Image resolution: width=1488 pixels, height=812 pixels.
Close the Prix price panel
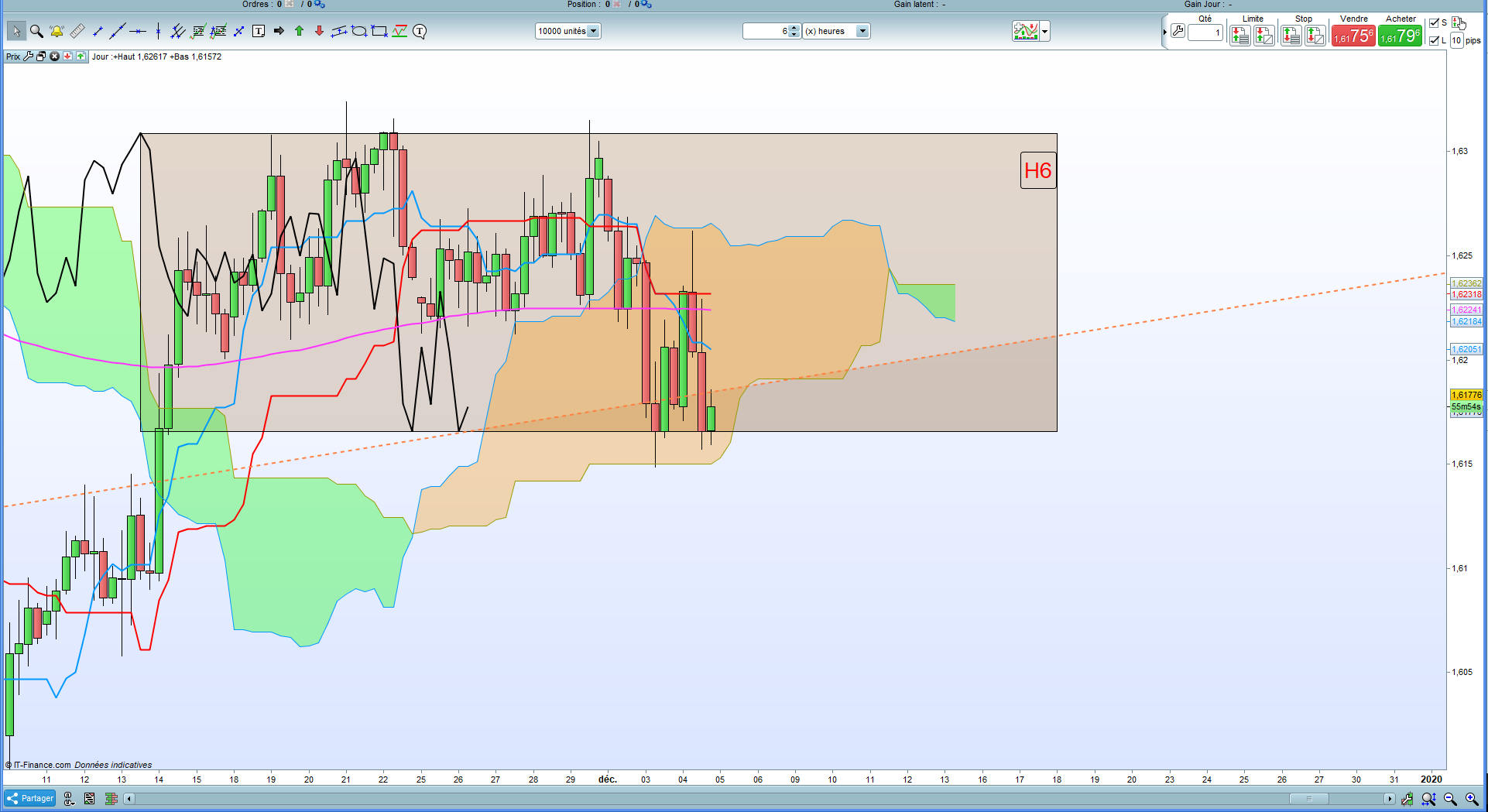click(54, 57)
